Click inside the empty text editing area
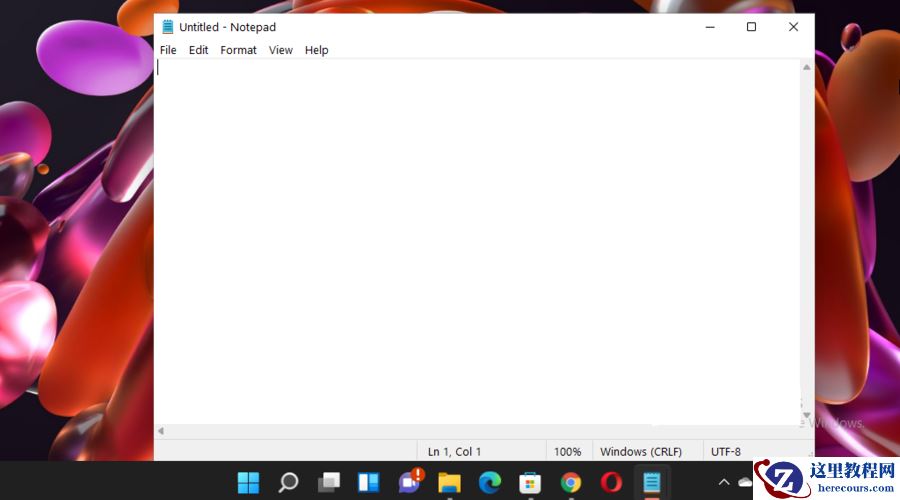This screenshot has width=900, height=500. pos(478,241)
